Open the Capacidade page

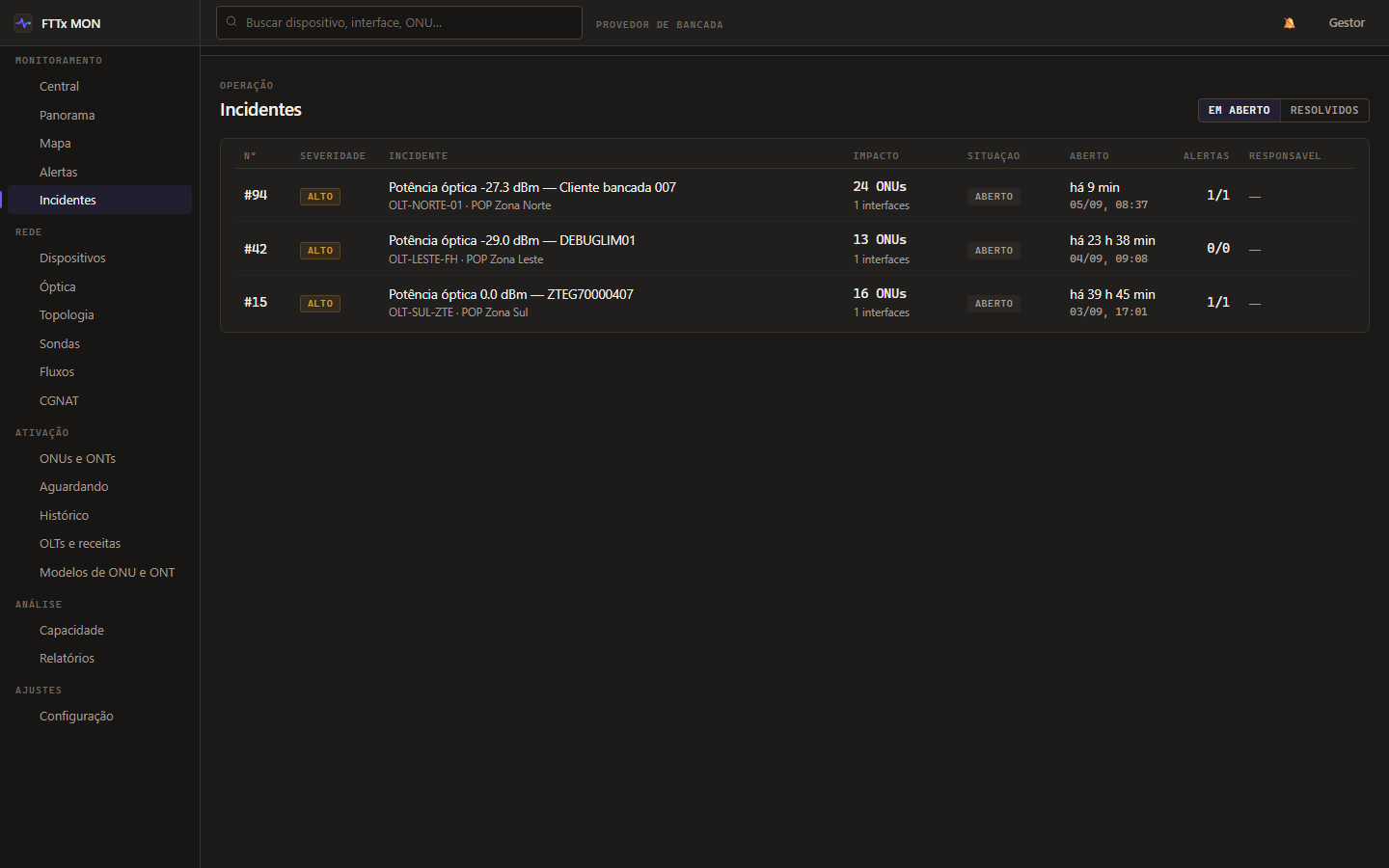click(99, 630)
